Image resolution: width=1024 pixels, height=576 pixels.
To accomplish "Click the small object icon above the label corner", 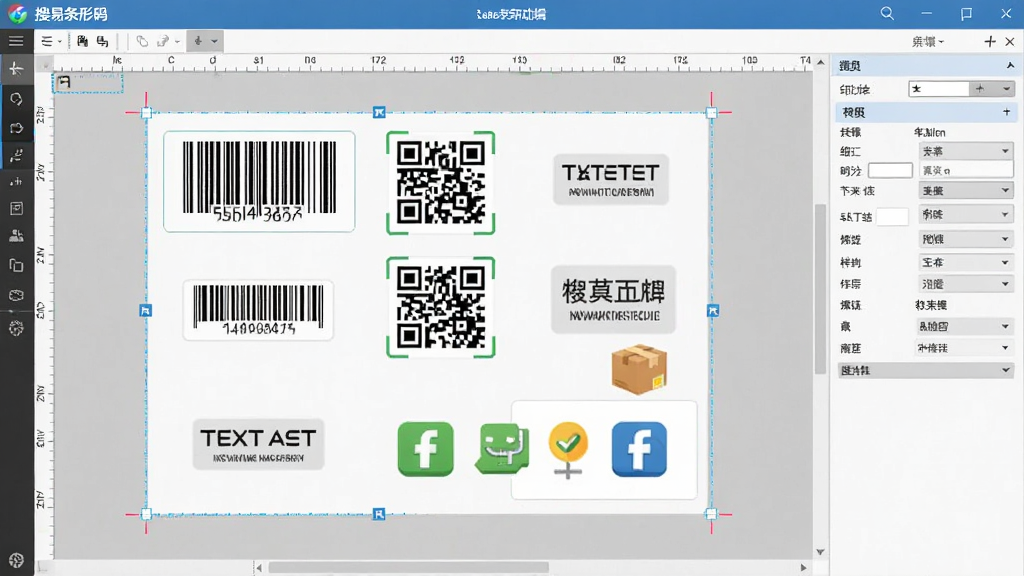I will tap(63, 82).
